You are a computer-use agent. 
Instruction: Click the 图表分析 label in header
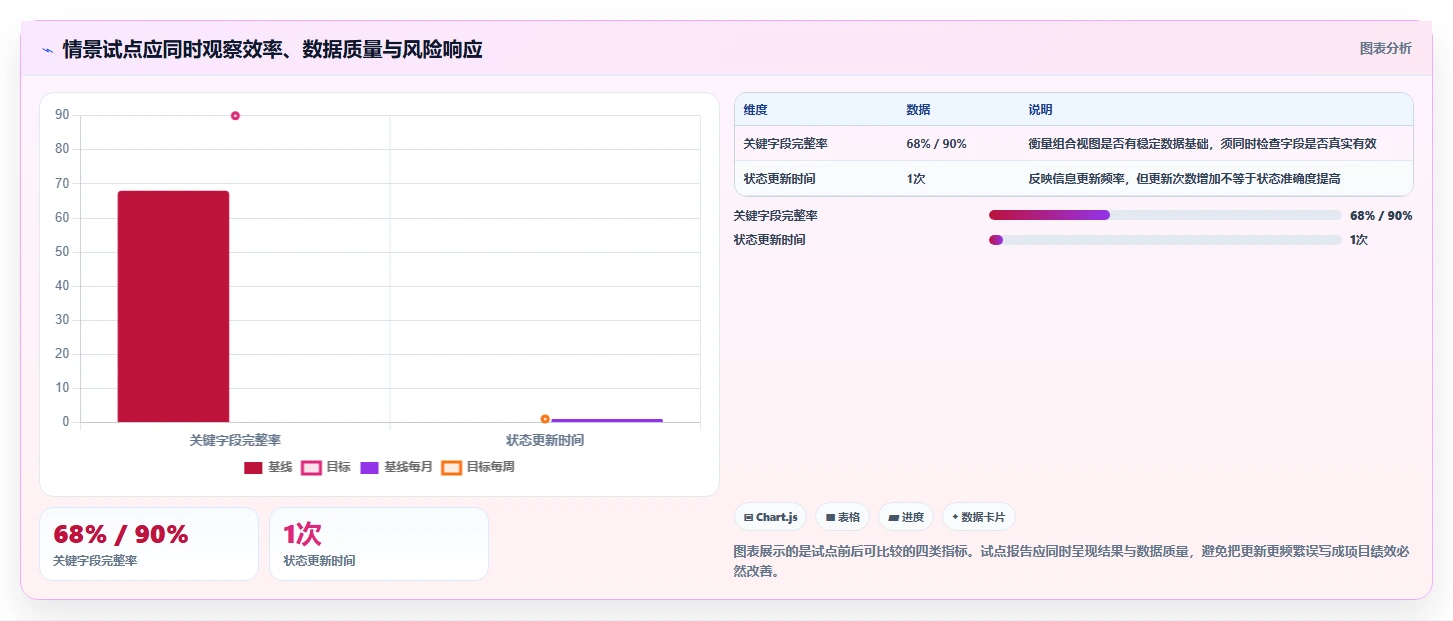[1385, 48]
